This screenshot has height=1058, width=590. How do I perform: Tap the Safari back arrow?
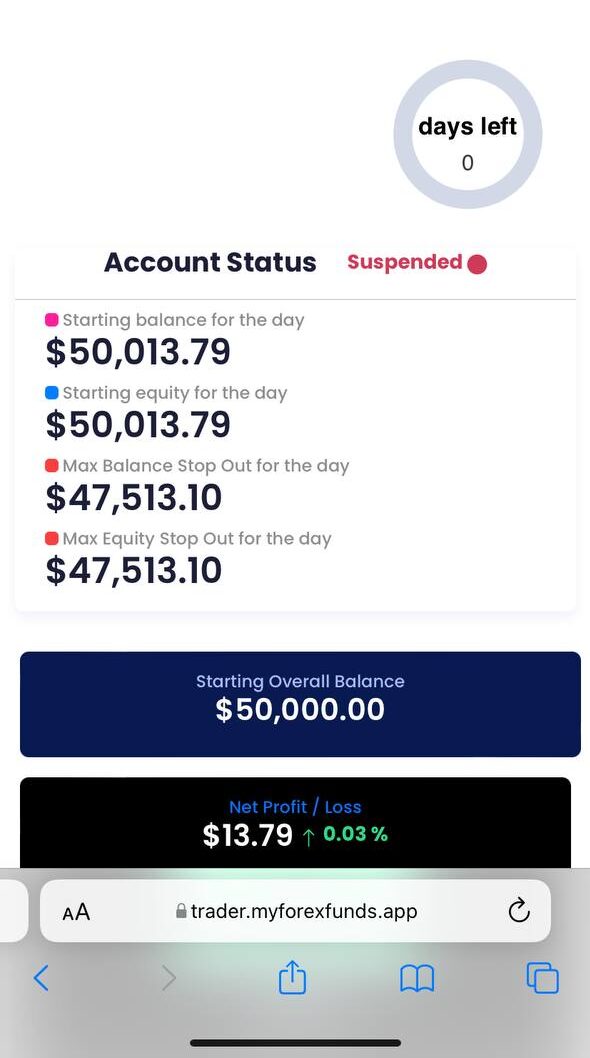[41, 977]
